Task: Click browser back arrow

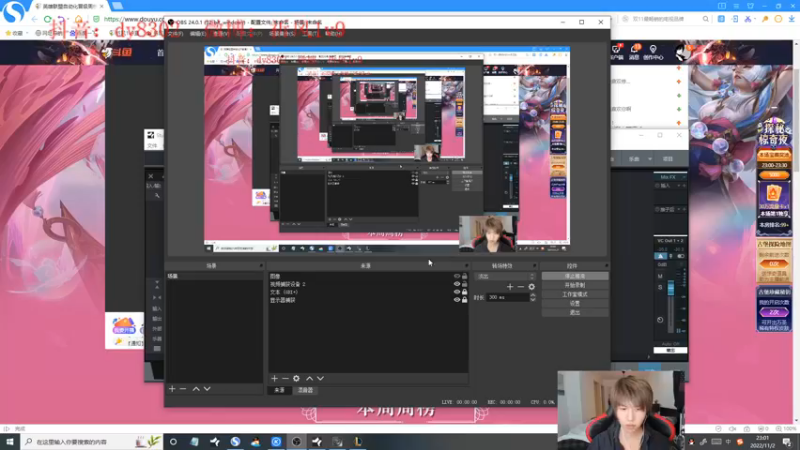Action: (35, 19)
